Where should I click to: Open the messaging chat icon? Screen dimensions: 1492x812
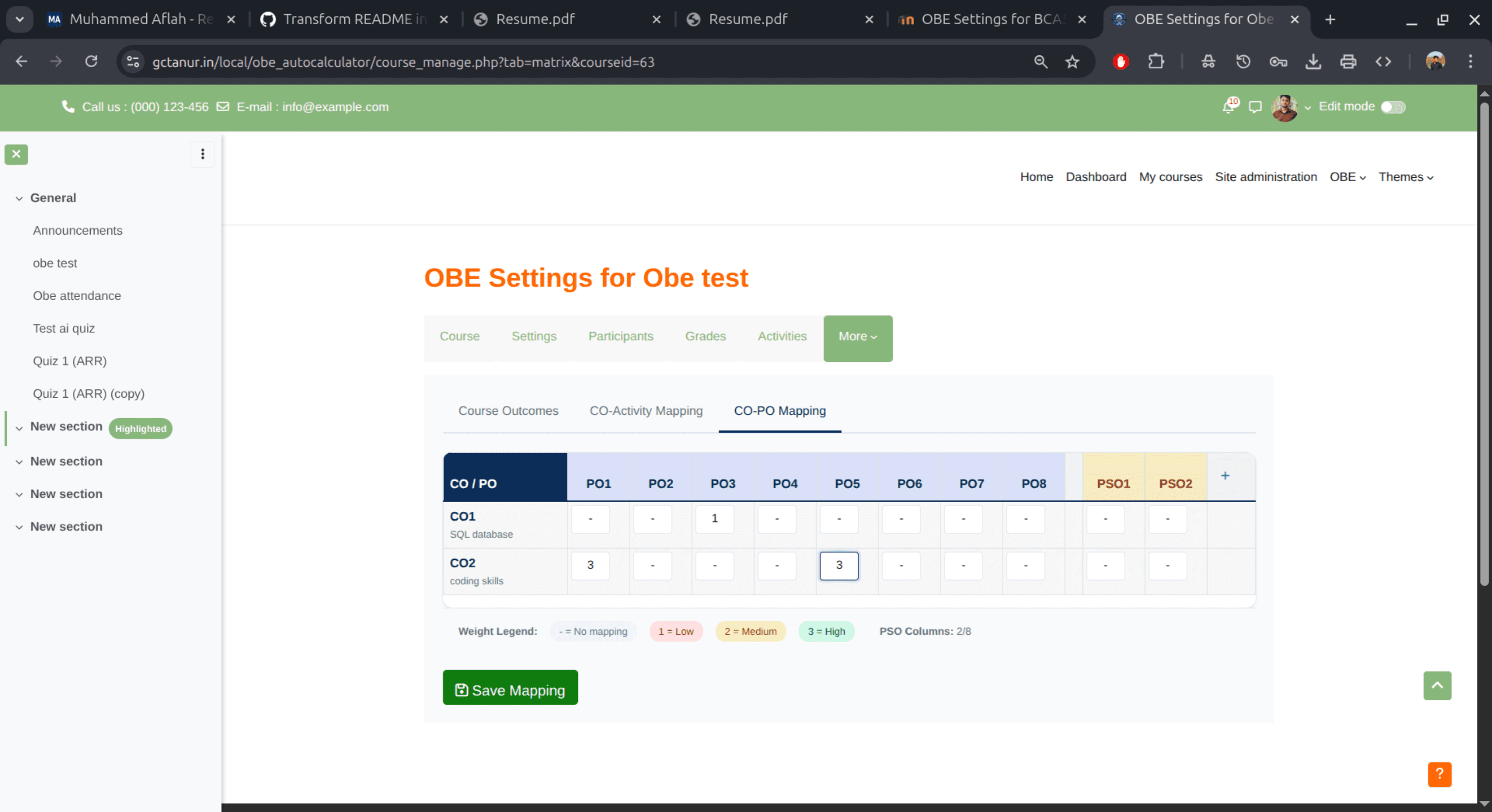1255,107
